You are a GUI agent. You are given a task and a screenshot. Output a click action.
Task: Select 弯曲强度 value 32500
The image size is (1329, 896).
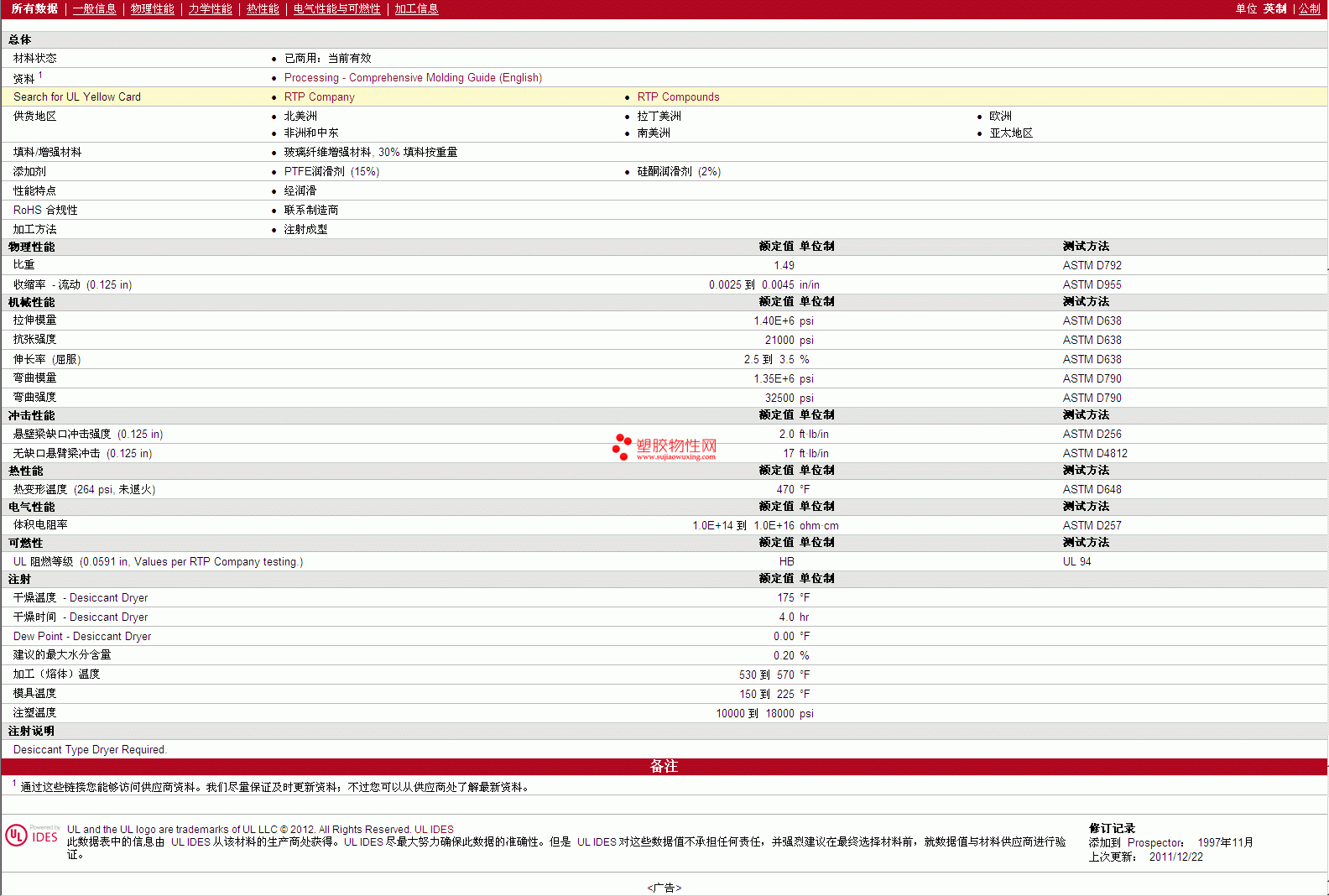(779, 398)
